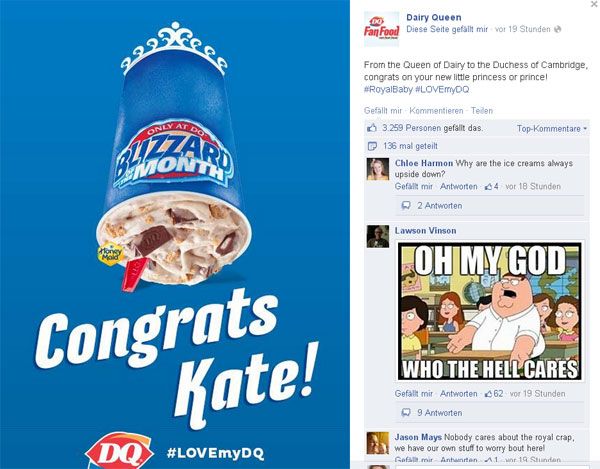Click Teilen to share the post
The image size is (600, 469).
coord(482,111)
